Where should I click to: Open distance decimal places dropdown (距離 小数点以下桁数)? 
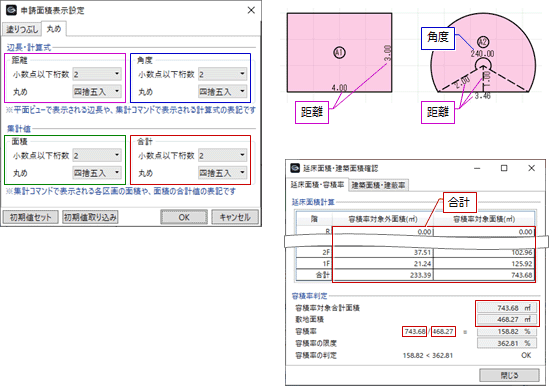(97, 74)
